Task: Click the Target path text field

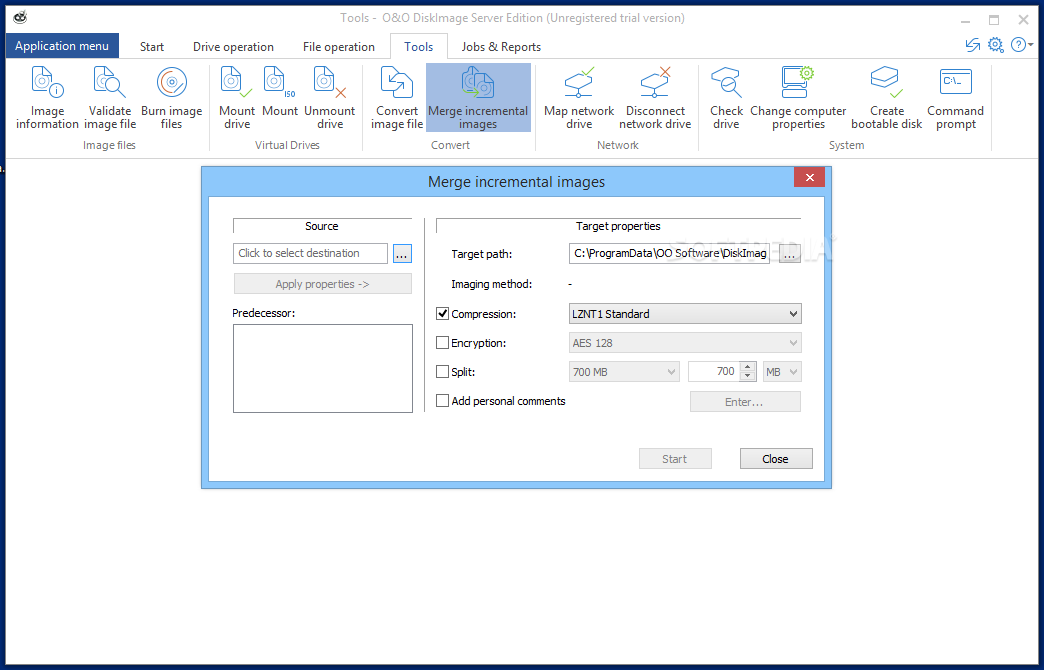Action: [x=669, y=253]
